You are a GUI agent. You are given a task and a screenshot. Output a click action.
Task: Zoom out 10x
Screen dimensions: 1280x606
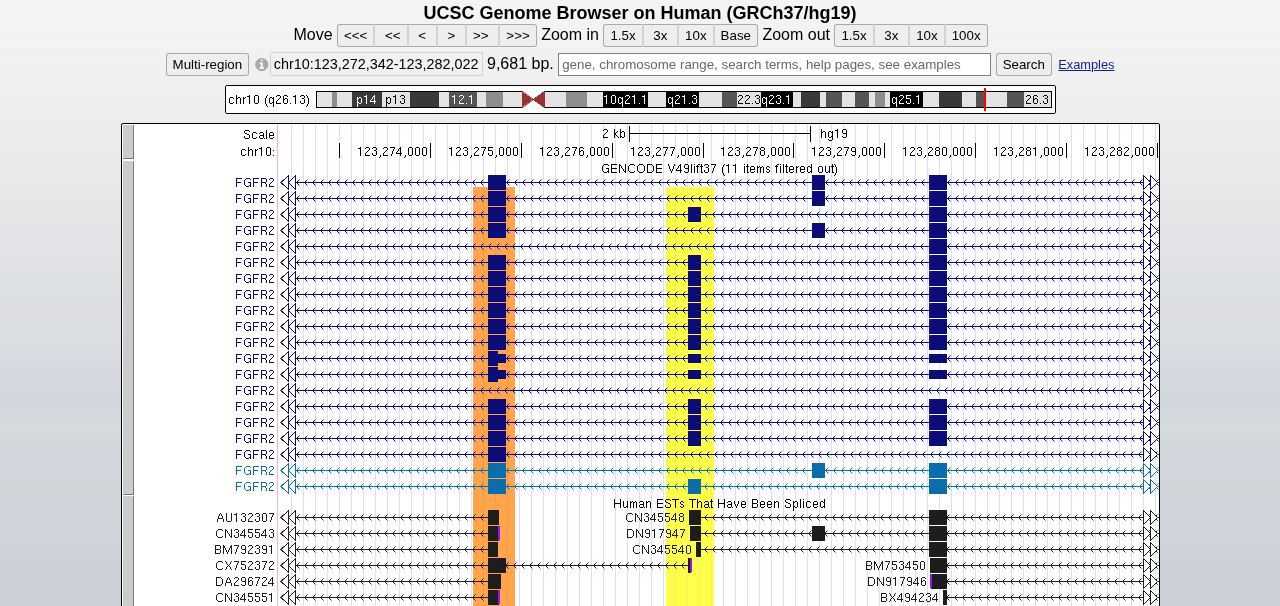927,36
